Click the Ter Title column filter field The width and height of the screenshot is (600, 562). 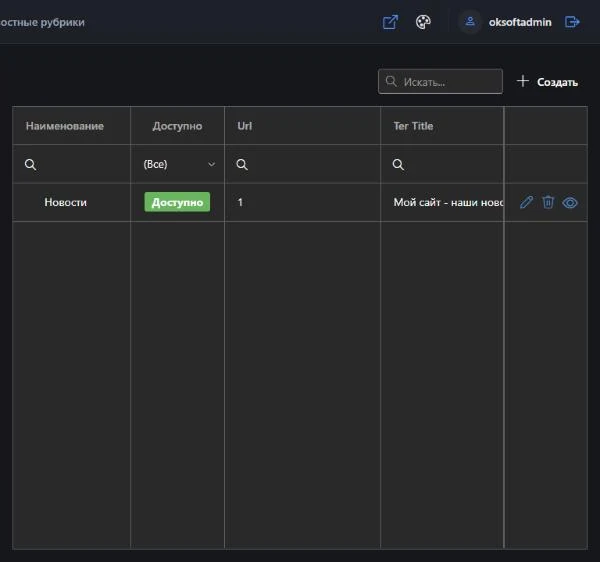(442, 165)
